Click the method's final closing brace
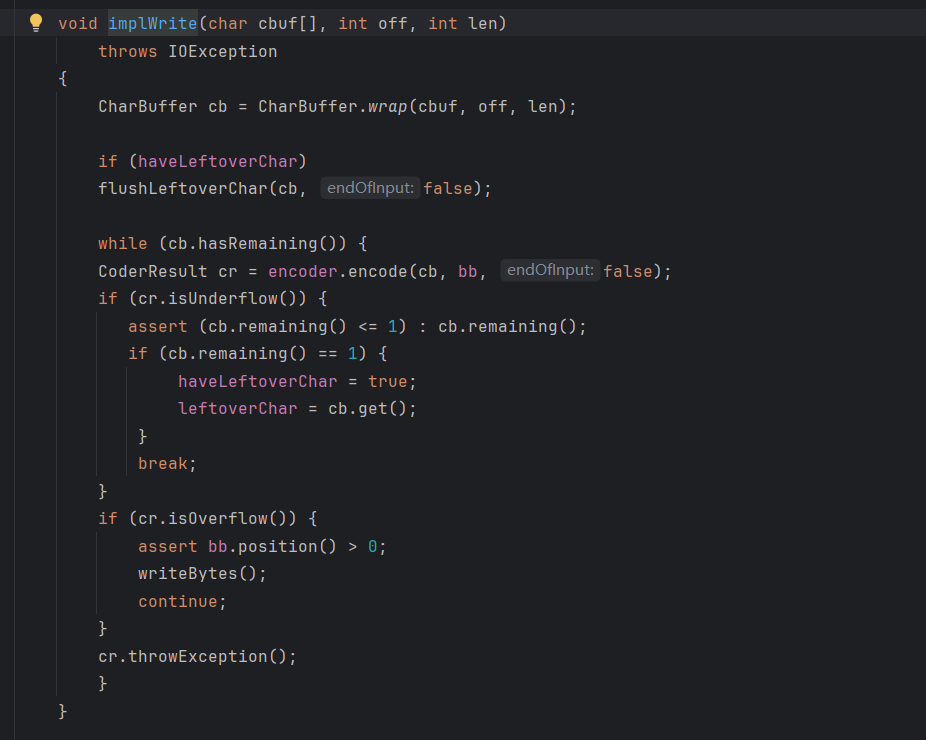Image resolution: width=926 pixels, height=740 pixels. coord(63,711)
